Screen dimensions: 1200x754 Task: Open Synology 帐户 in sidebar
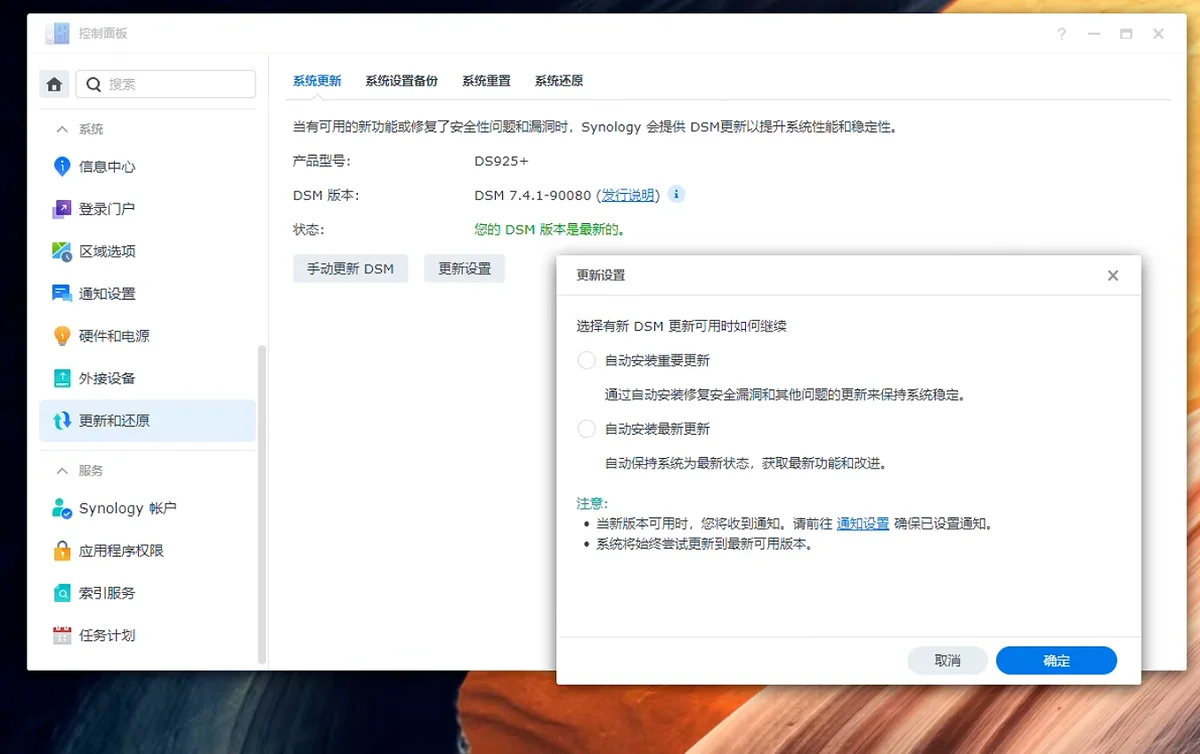147,508
